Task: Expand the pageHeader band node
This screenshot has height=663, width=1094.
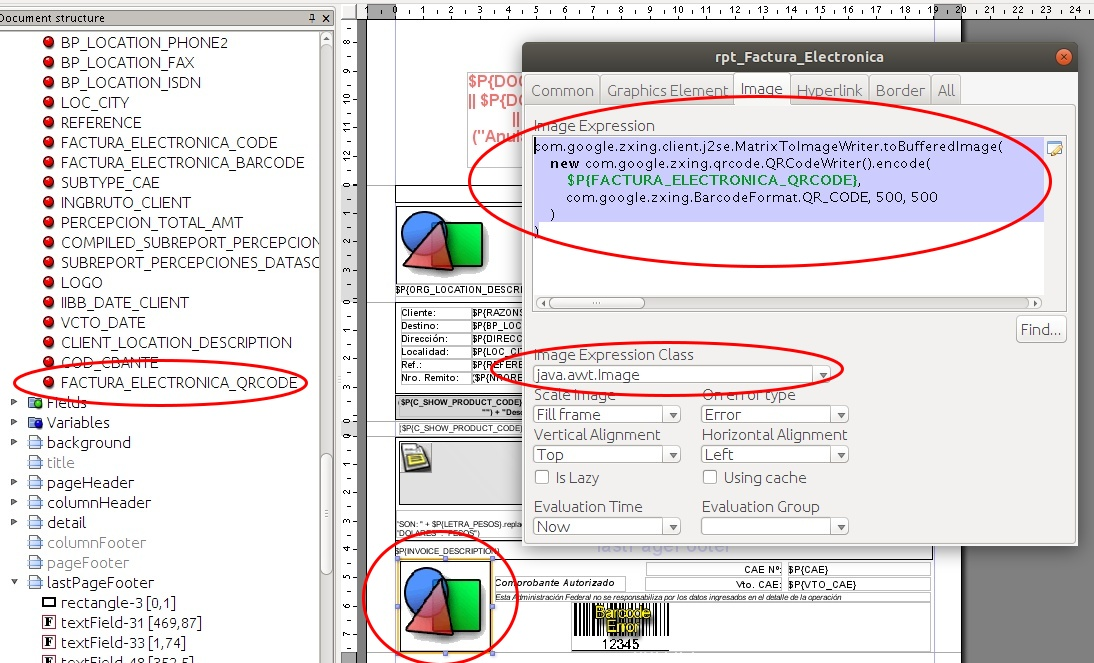Action: click(14, 482)
